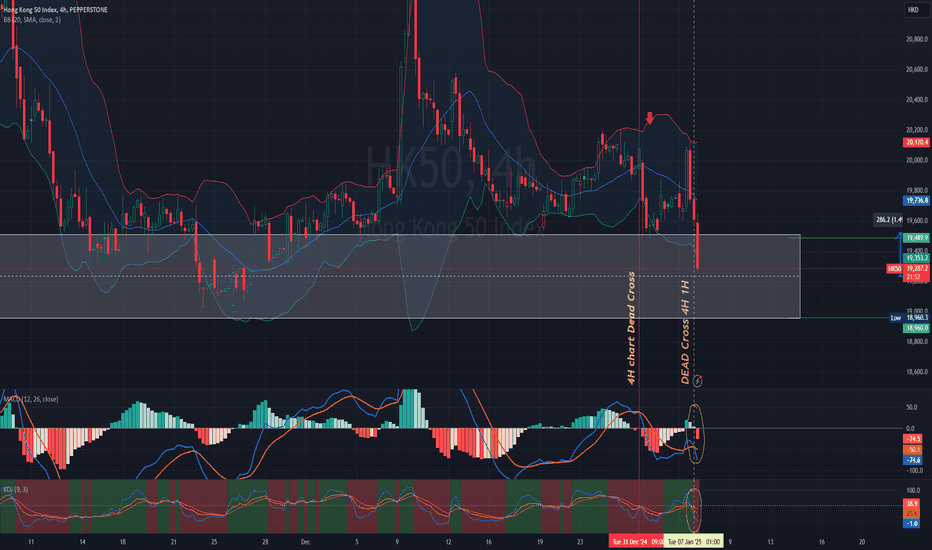Select the 'DEAD Cross 4H 1H' text annotation
This screenshot has height=550, width=932.
tap(685, 332)
